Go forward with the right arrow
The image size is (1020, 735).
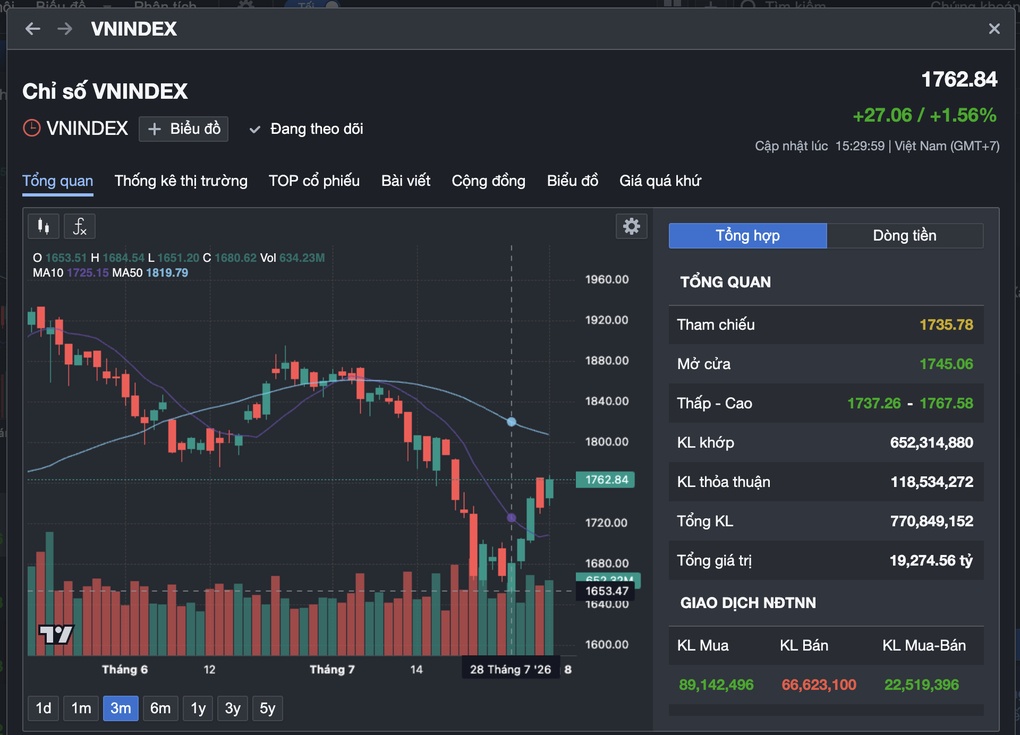pyautogui.click(x=64, y=29)
